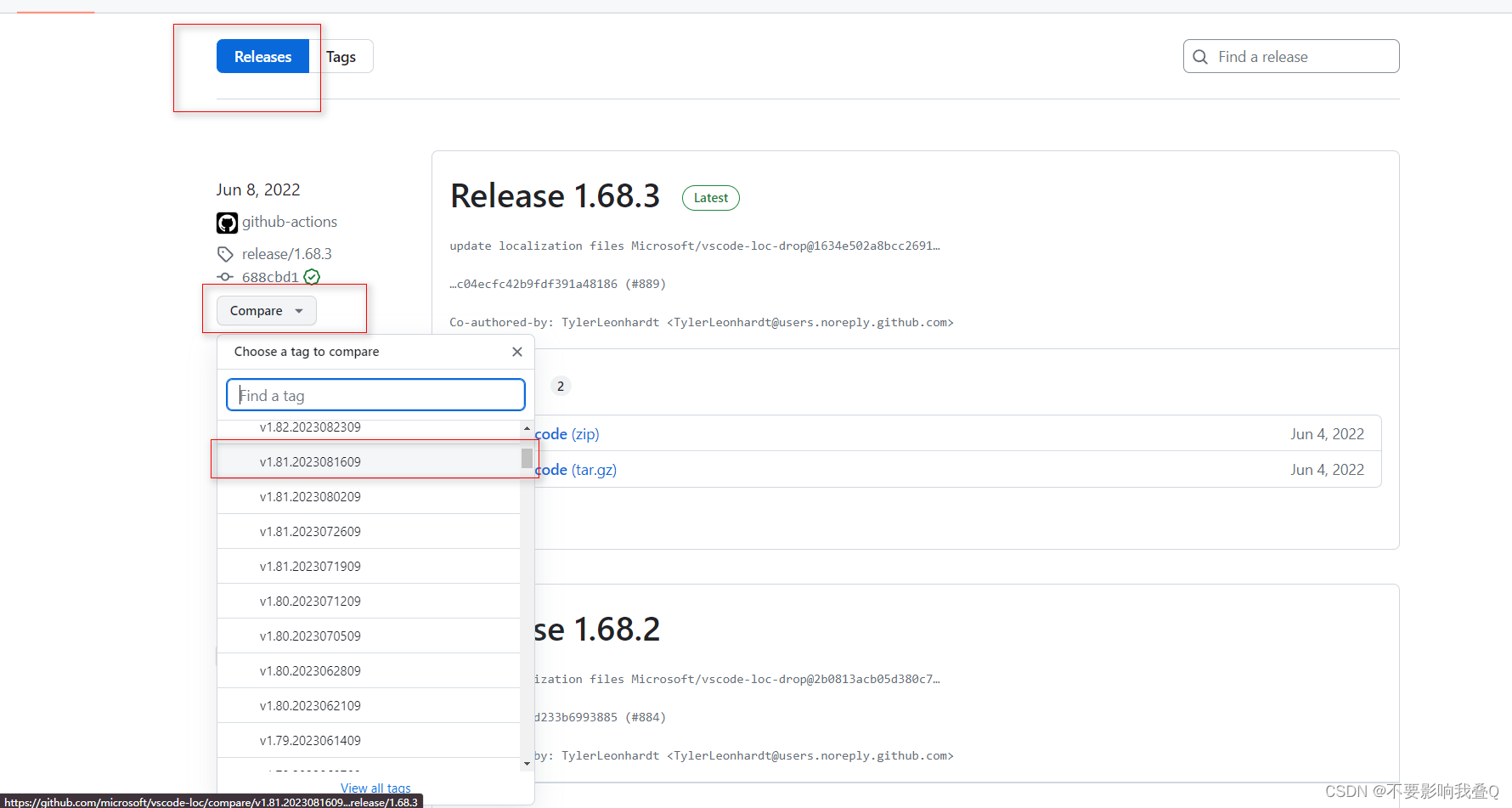Switch to the Tags tab
Image resolution: width=1512 pixels, height=808 pixels.
tap(341, 56)
